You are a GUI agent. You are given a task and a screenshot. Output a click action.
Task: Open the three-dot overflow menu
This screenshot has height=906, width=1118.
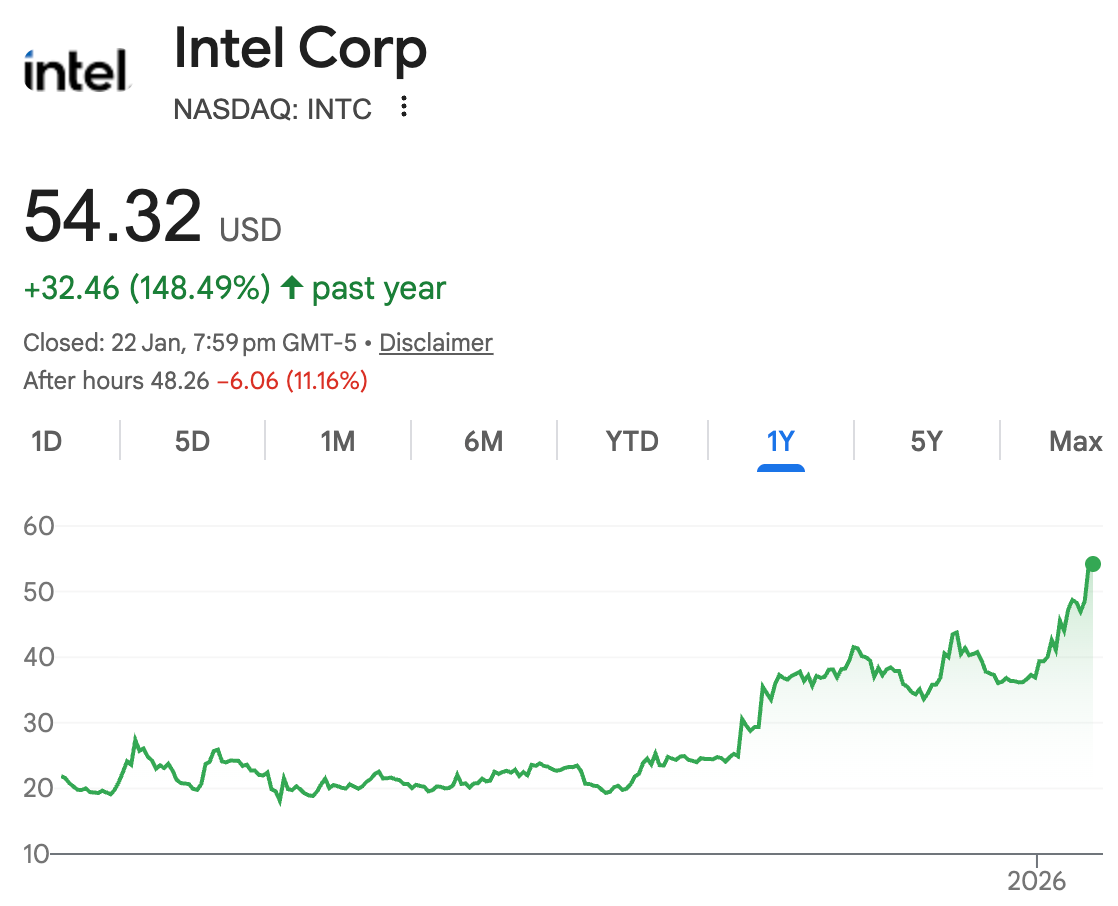[x=403, y=108]
